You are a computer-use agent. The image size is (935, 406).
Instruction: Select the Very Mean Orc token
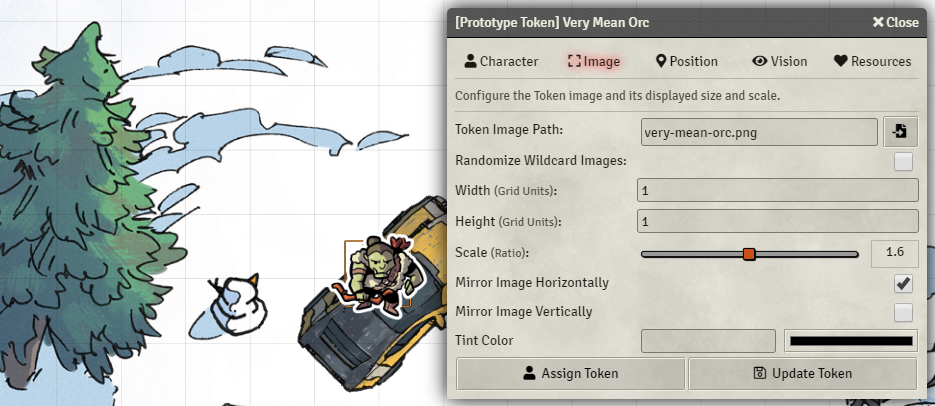379,274
